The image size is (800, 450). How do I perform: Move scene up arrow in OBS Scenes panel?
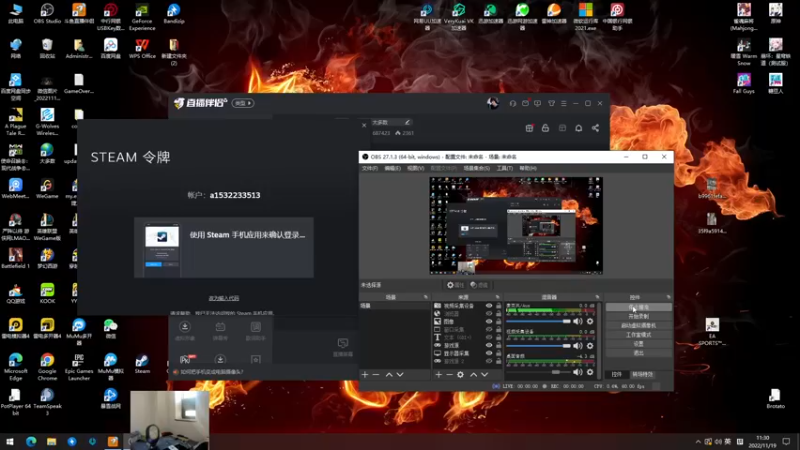[x=389, y=374]
